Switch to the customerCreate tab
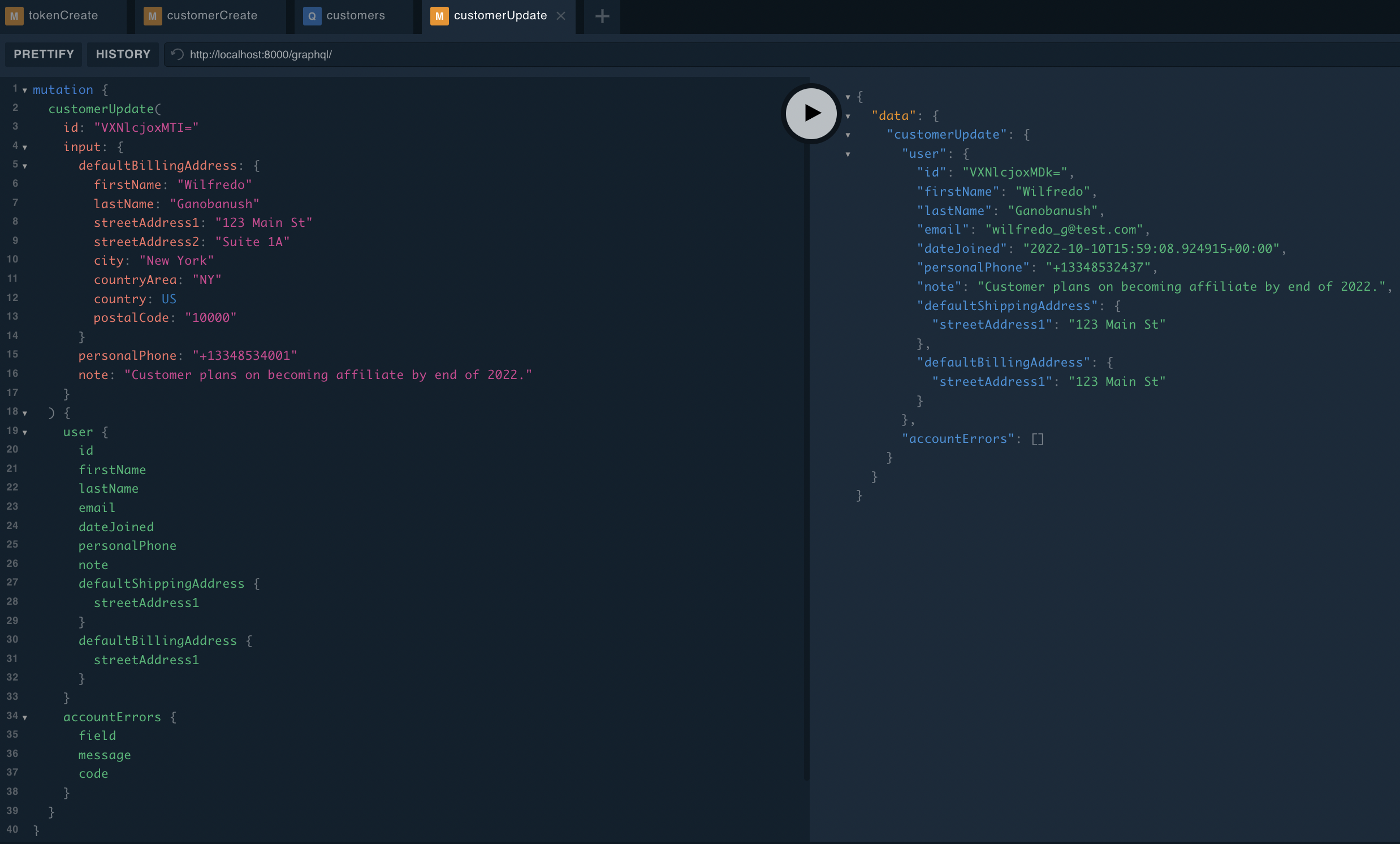 (212, 16)
